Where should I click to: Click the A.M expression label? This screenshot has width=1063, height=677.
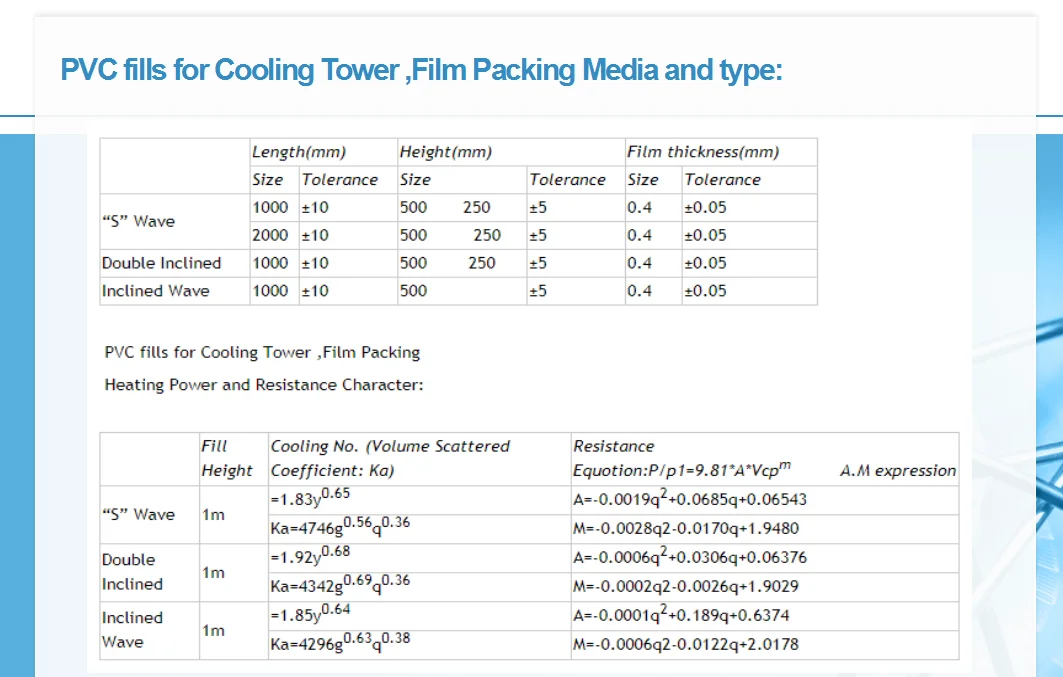[897, 470]
